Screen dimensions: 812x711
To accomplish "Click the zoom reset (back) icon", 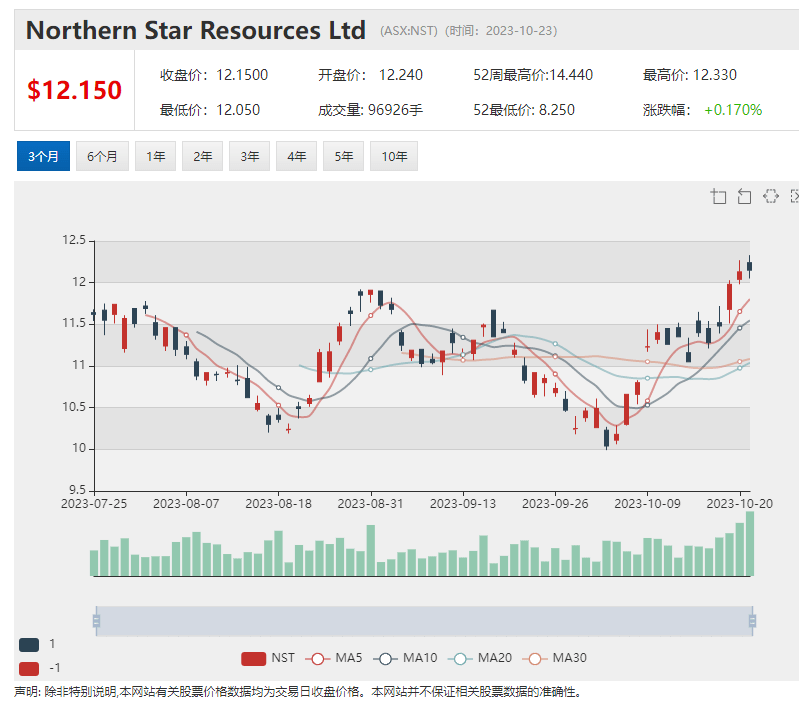I will pyautogui.click(x=744, y=196).
